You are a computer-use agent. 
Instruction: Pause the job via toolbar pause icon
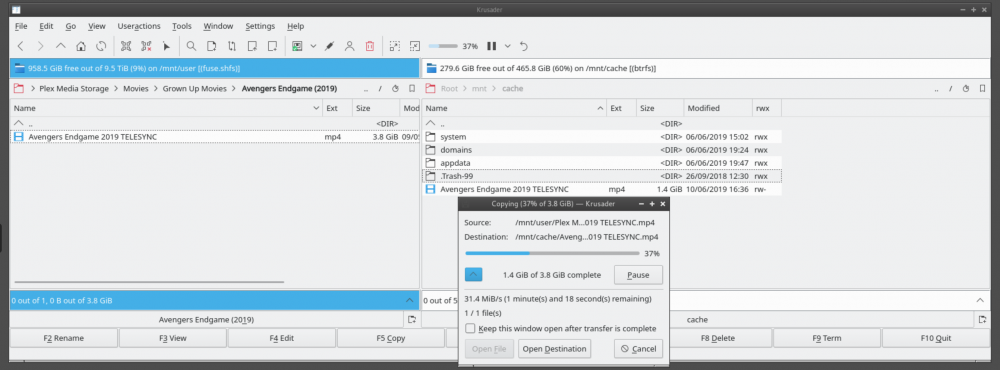tap(491, 46)
